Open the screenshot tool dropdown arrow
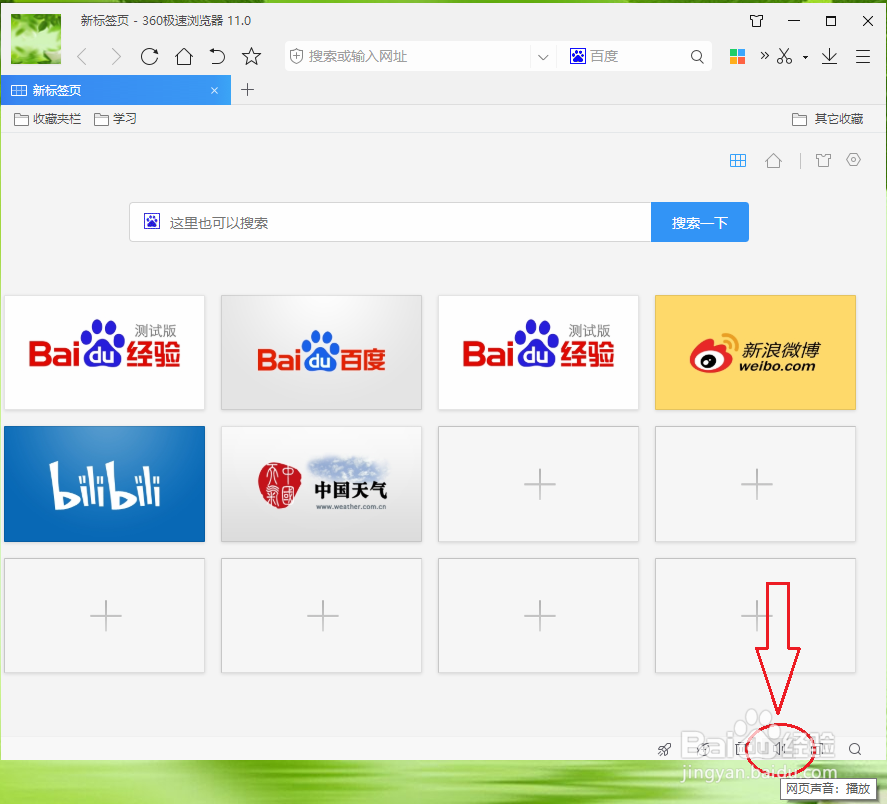 [805, 57]
